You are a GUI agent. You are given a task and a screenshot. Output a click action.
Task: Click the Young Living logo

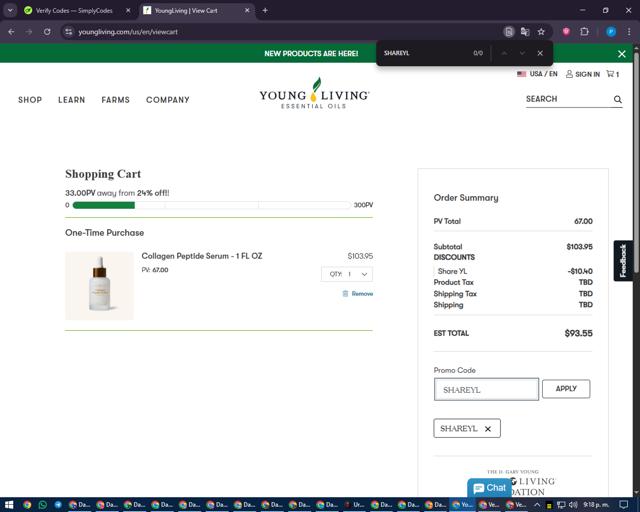click(x=314, y=93)
